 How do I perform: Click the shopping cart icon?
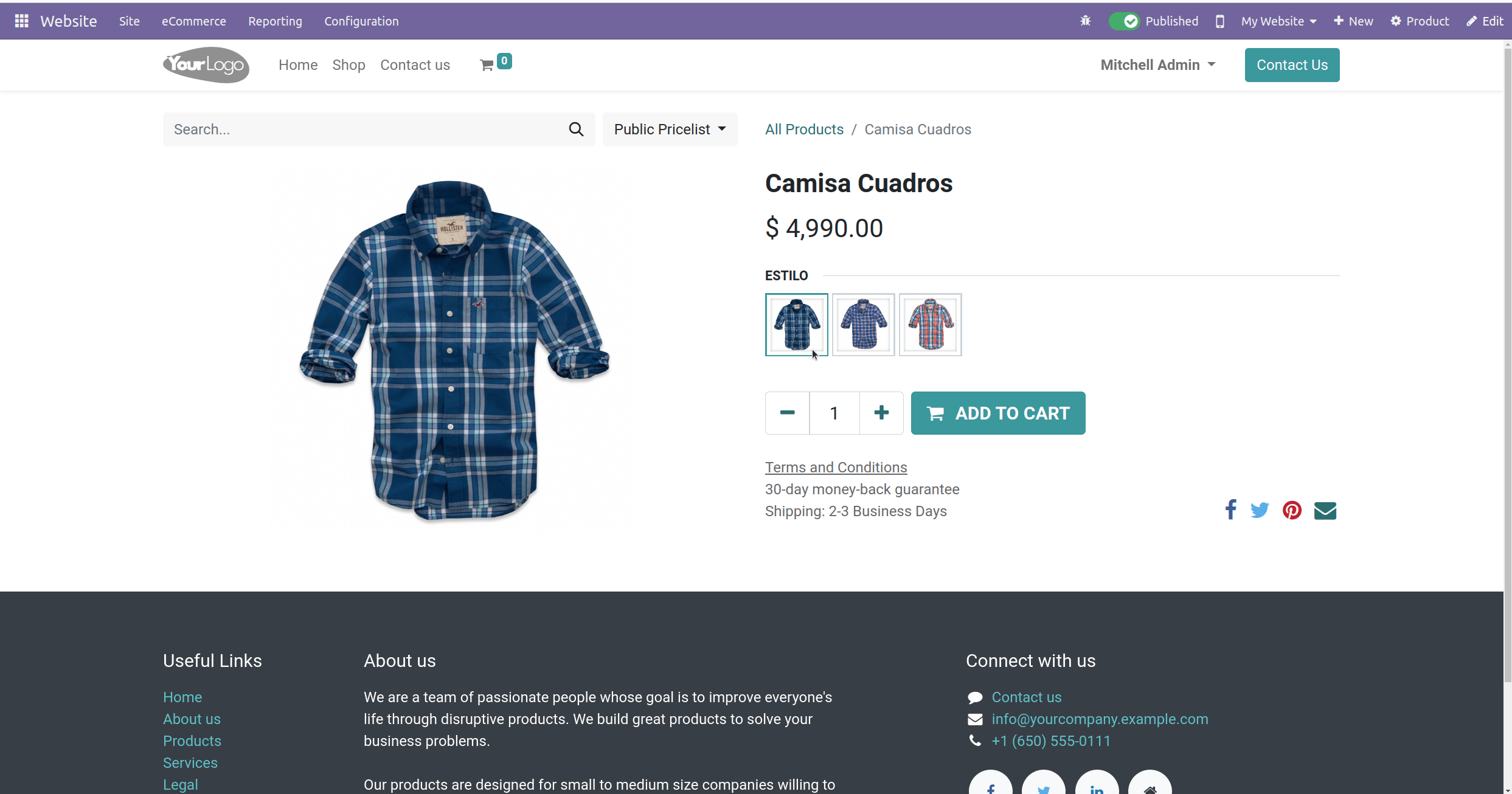(x=487, y=64)
